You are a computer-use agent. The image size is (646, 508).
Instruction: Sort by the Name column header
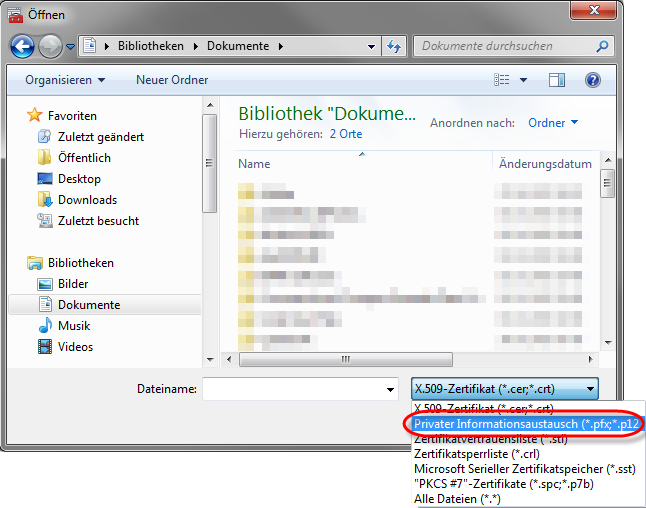pyautogui.click(x=255, y=164)
